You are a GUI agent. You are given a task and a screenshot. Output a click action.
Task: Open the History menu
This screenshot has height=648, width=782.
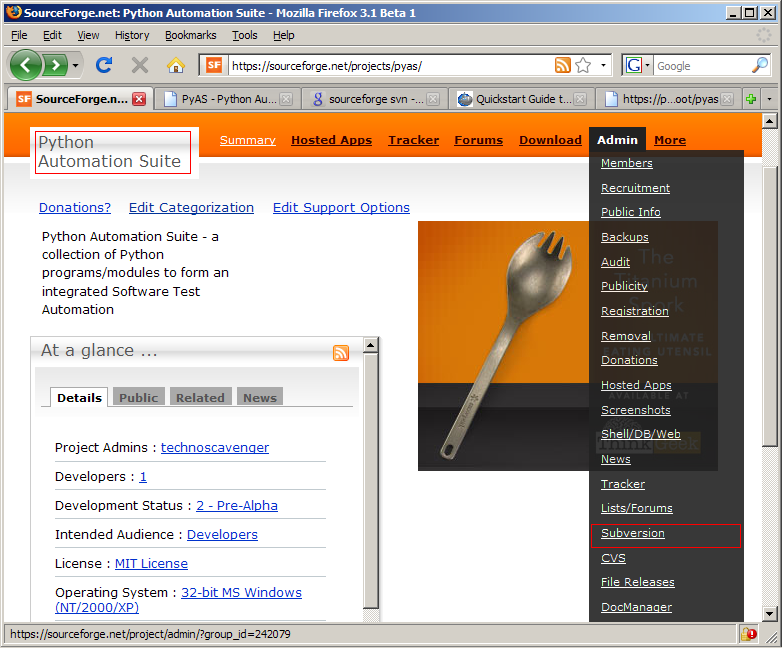coord(132,35)
